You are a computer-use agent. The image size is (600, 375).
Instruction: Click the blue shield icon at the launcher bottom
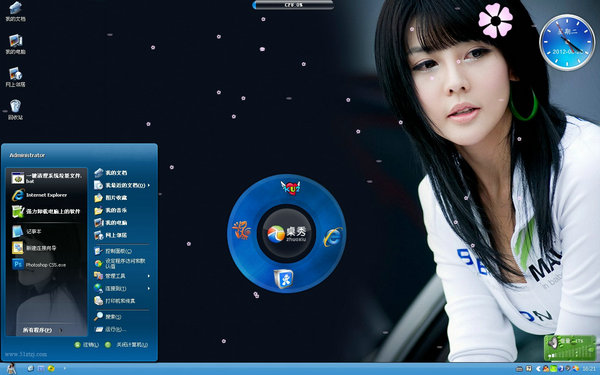pyautogui.click(x=284, y=279)
